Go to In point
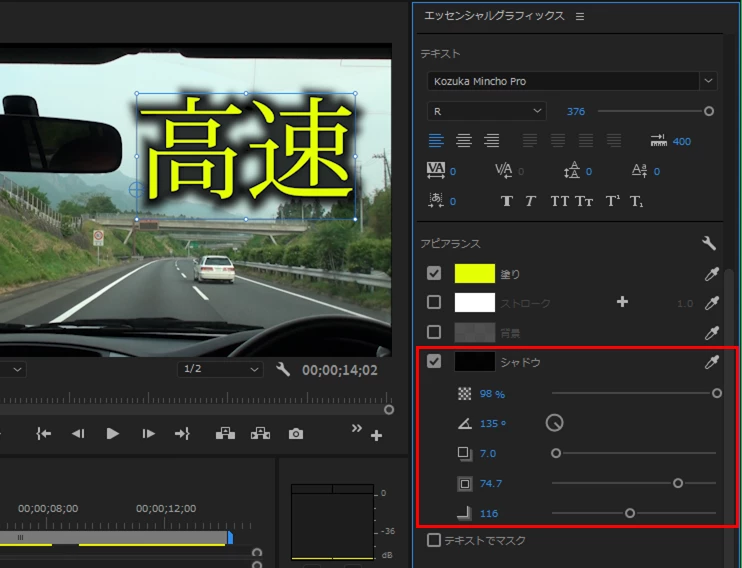 pos(43,434)
